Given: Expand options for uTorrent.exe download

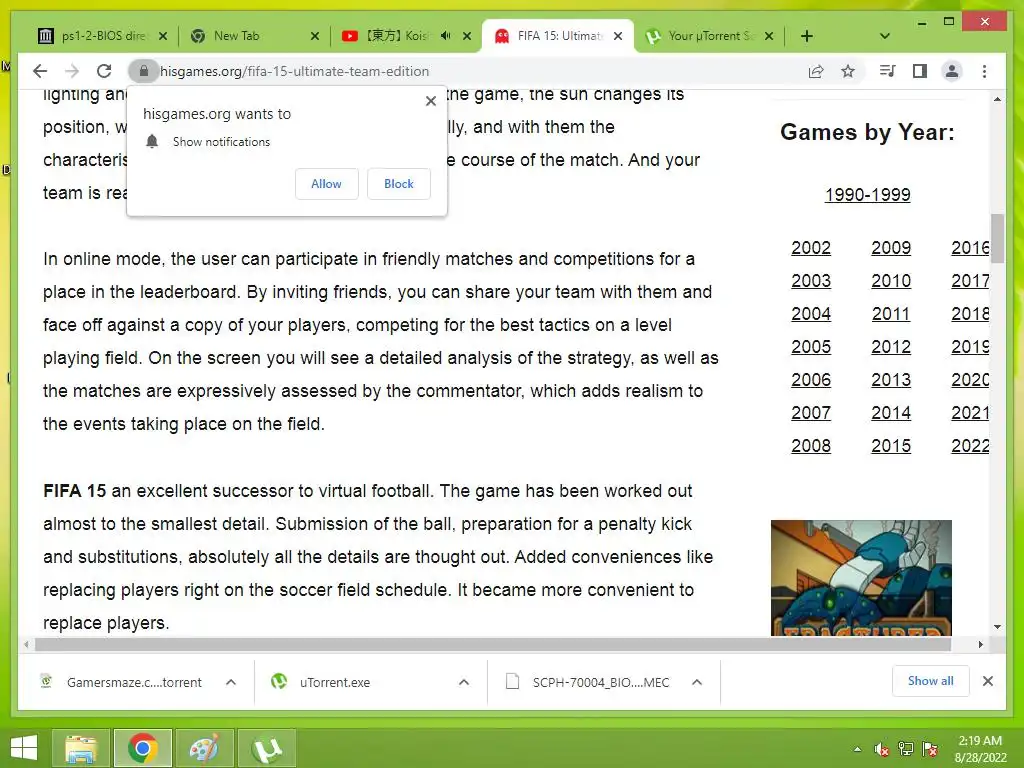Looking at the screenshot, I should click(464, 682).
